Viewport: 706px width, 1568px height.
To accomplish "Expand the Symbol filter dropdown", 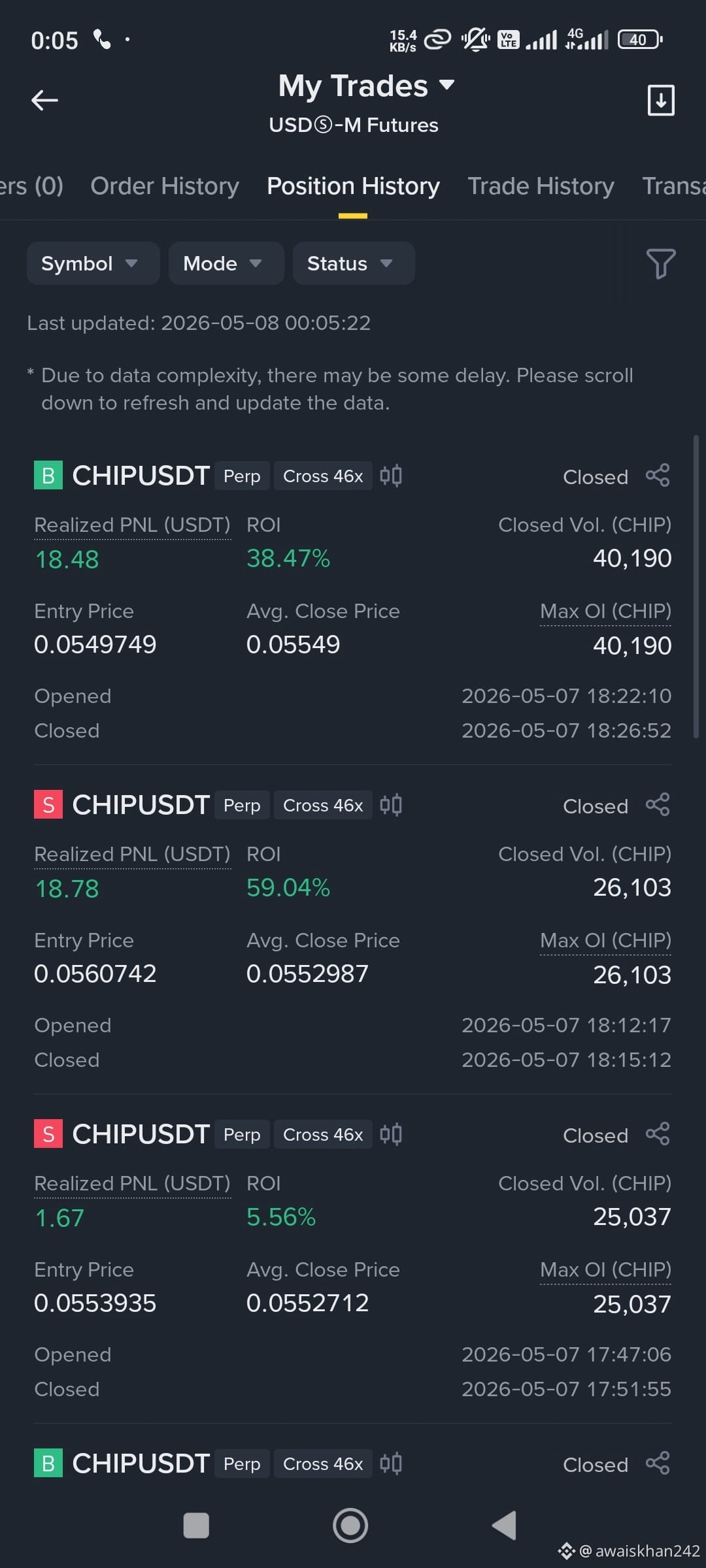I will [x=93, y=263].
